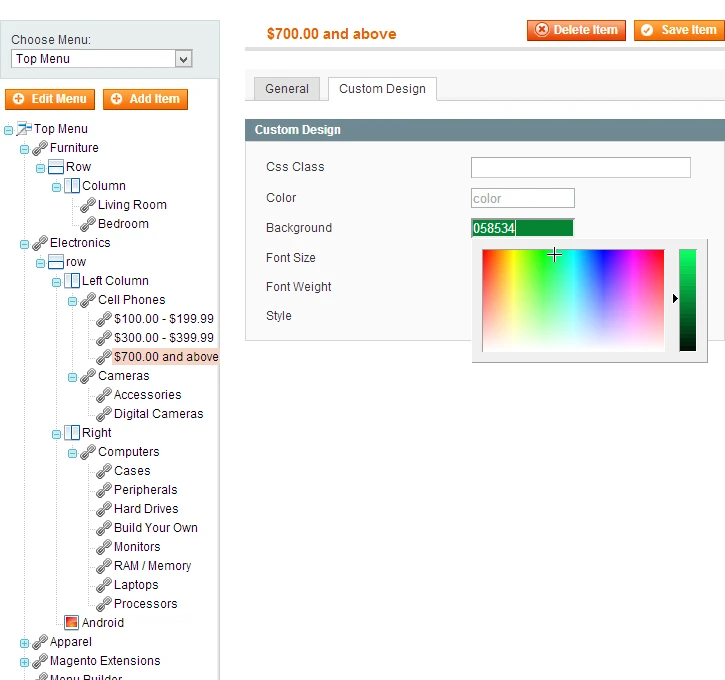Click the Android image icon in tree

point(71,622)
